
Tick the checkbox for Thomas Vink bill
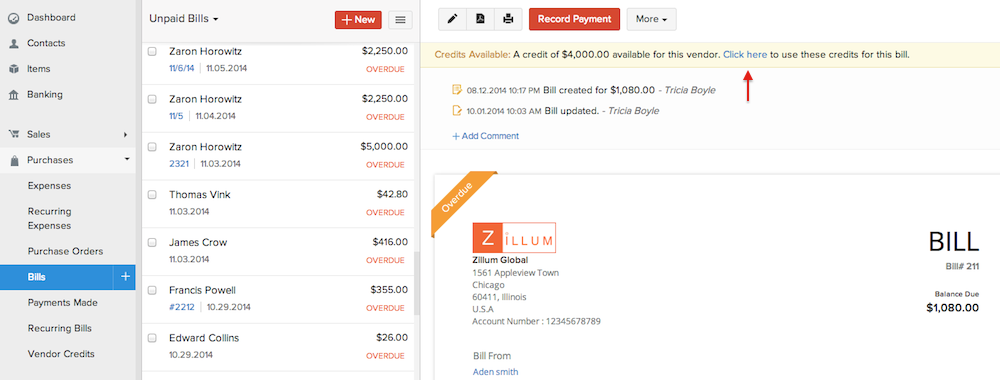[x=152, y=194]
